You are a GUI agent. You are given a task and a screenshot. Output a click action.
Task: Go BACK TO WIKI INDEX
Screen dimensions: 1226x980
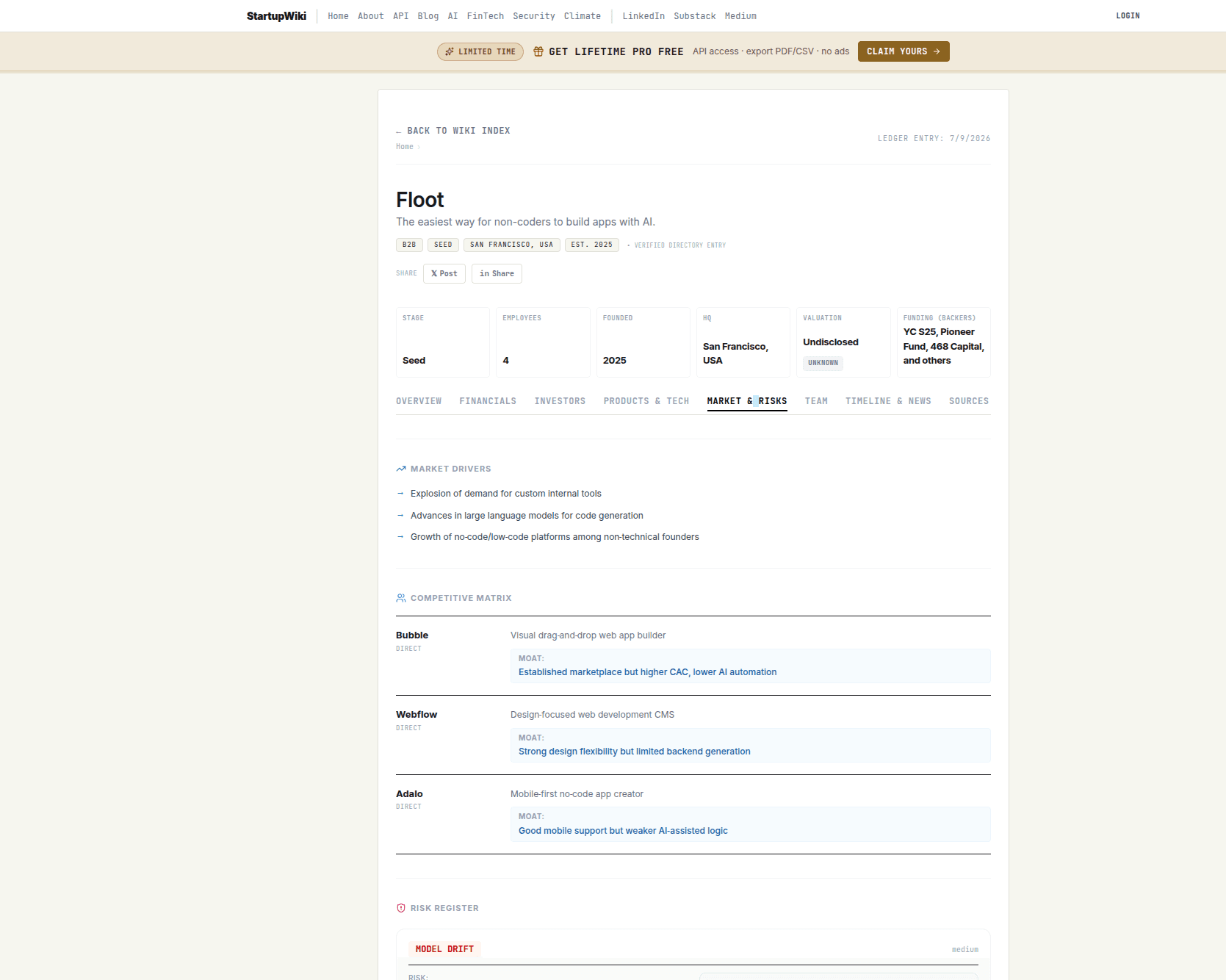tap(453, 131)
